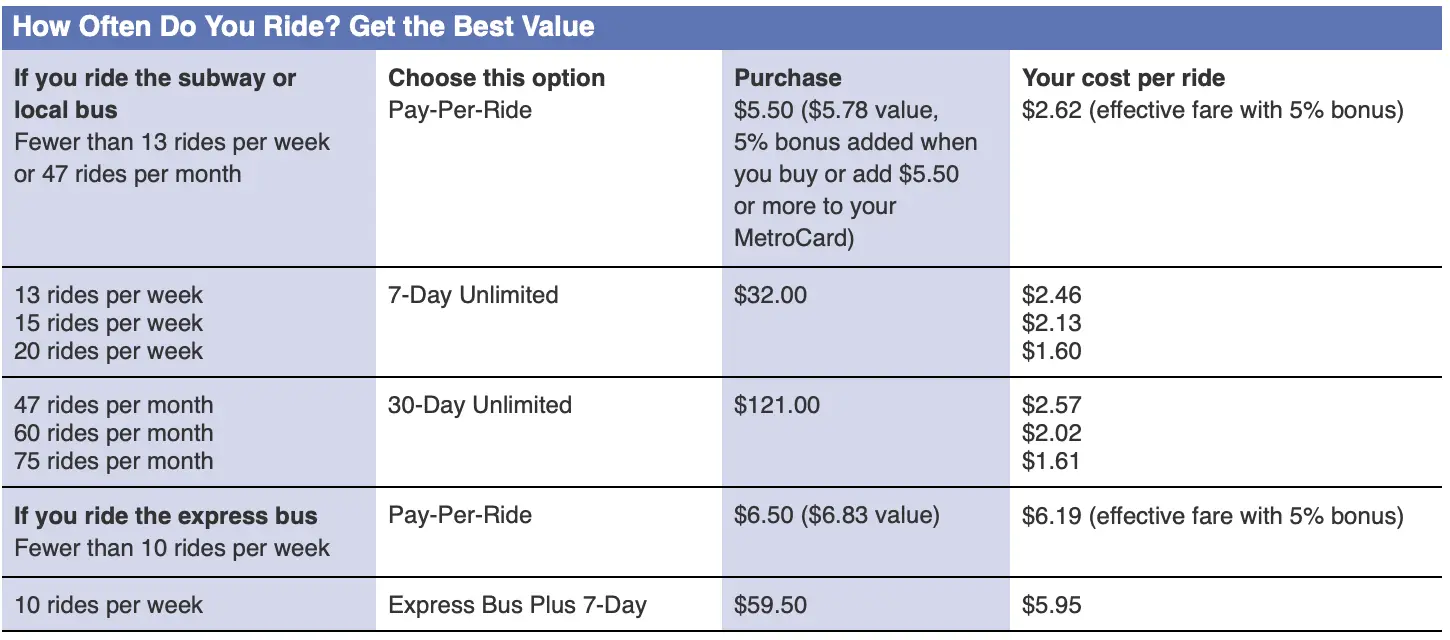1450x640 pixels.
Task: Click "If you ride the express bus" heading
Action: click(x=165, y=516)
